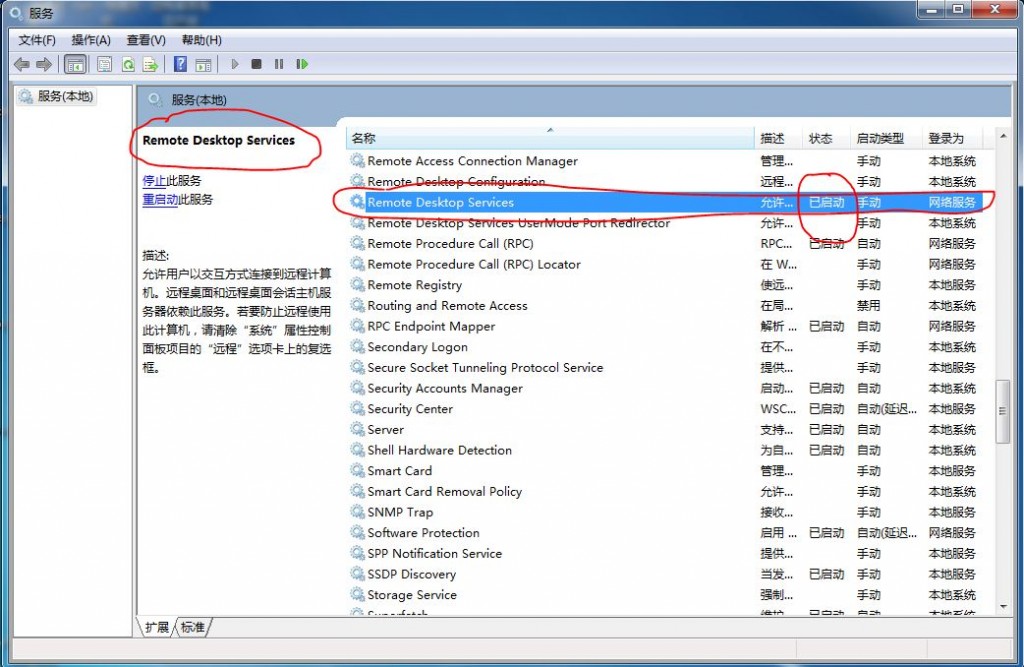Select Shell Hardware Detection row
Viewport: 1024px width, 667px height.
[x=664, y=450]
